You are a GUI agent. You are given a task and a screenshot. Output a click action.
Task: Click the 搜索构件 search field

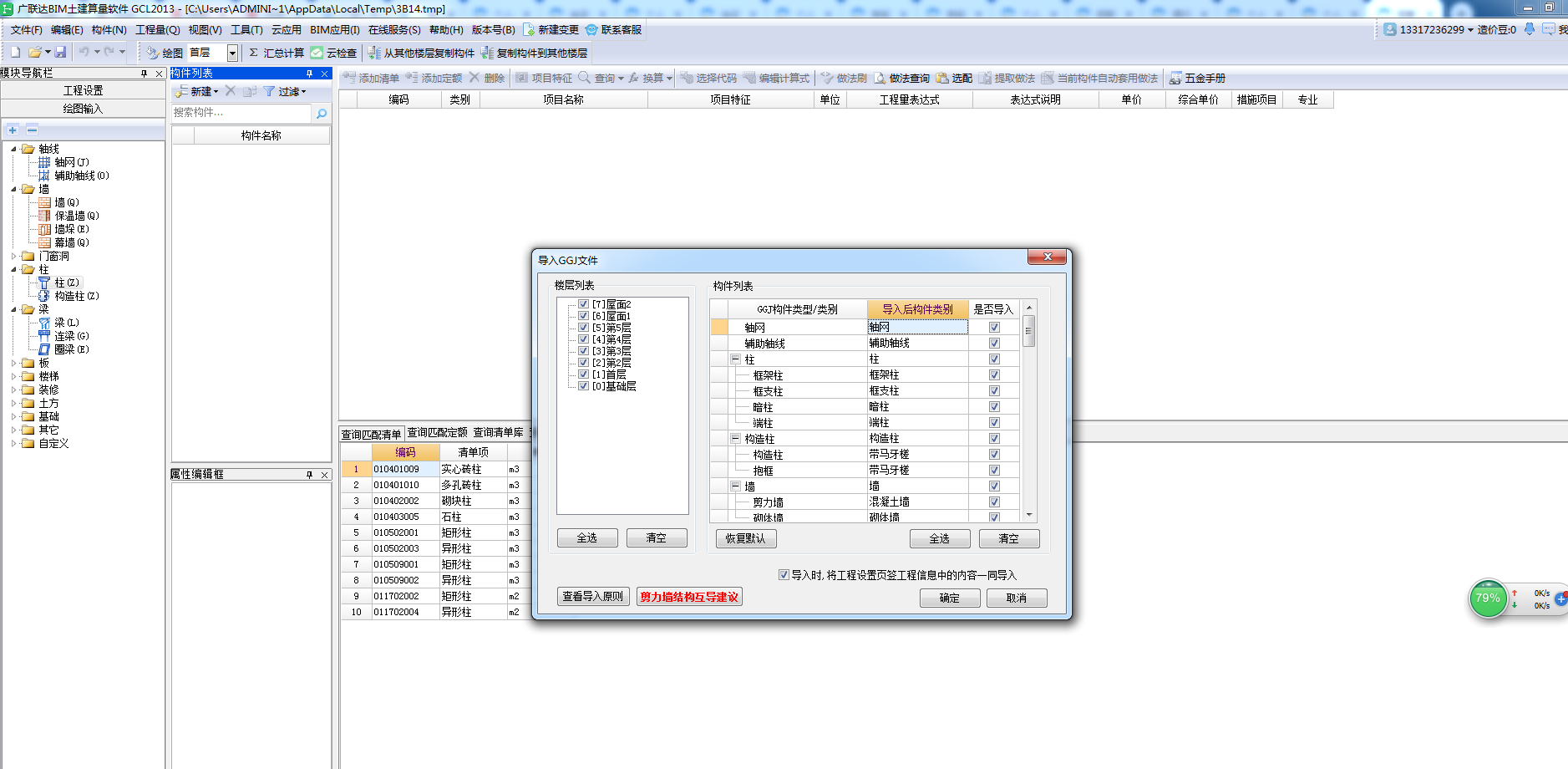pos(241,113)
